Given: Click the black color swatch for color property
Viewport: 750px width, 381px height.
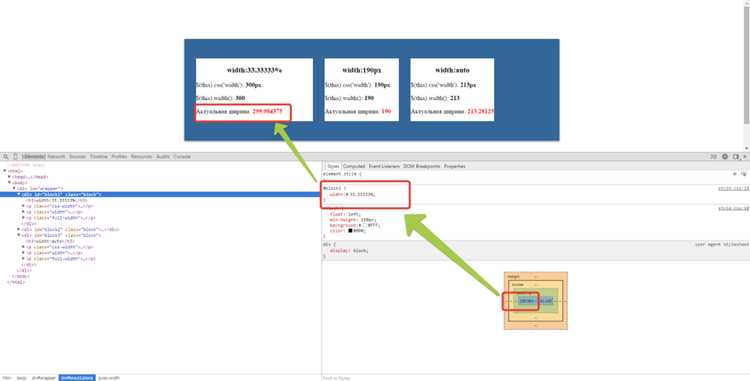Looking at the screenshot, I should [x=350, y=230].
